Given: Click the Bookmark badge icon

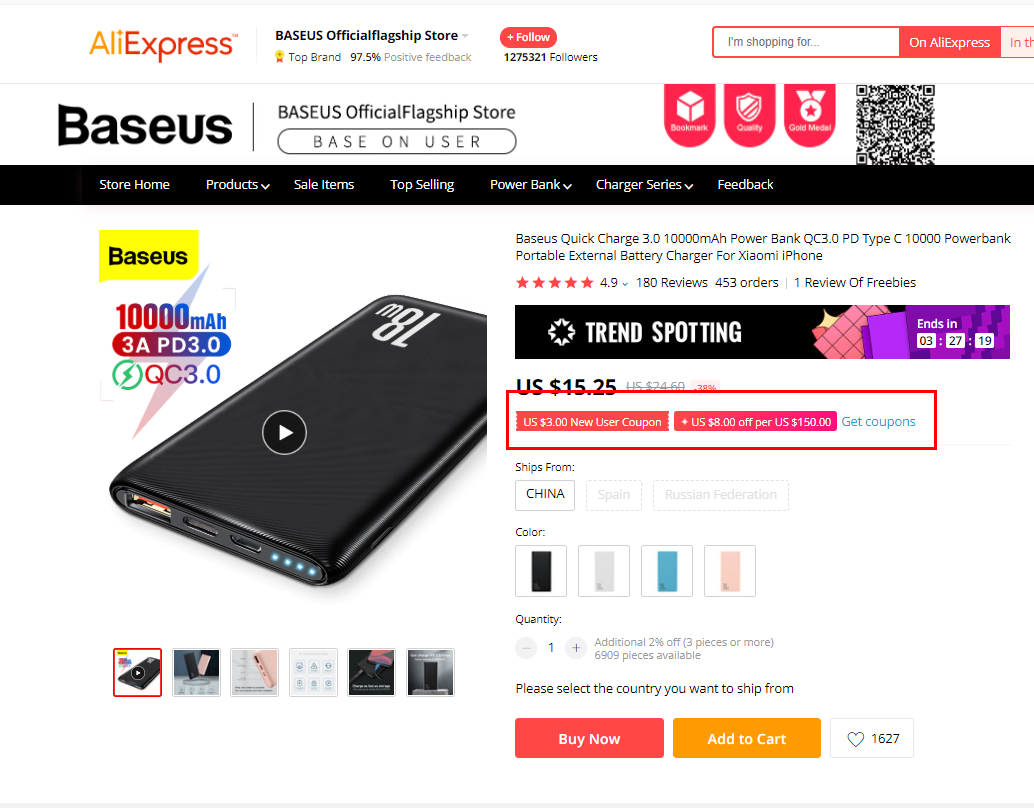Looking at the screenshot, I should click(689, 114).
